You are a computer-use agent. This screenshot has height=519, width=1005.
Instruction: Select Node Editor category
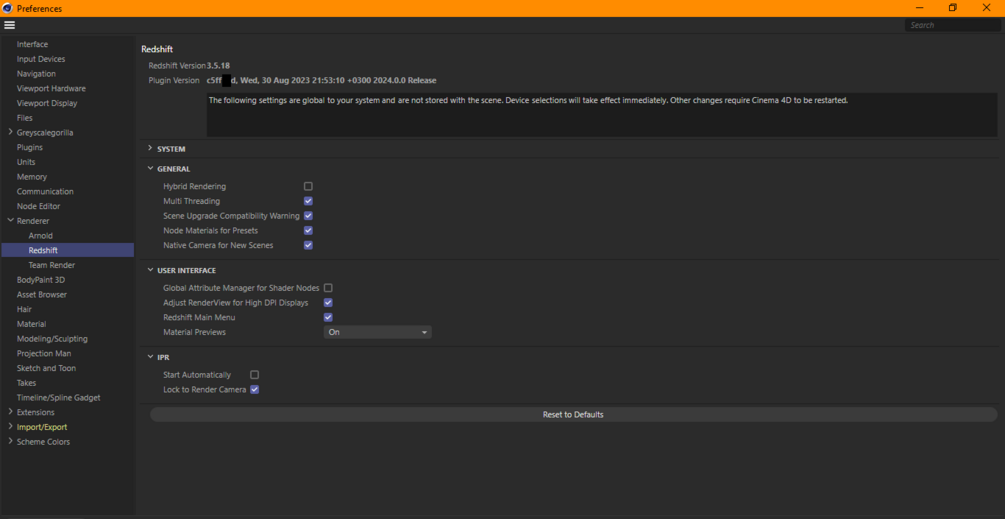coord(38,206)
